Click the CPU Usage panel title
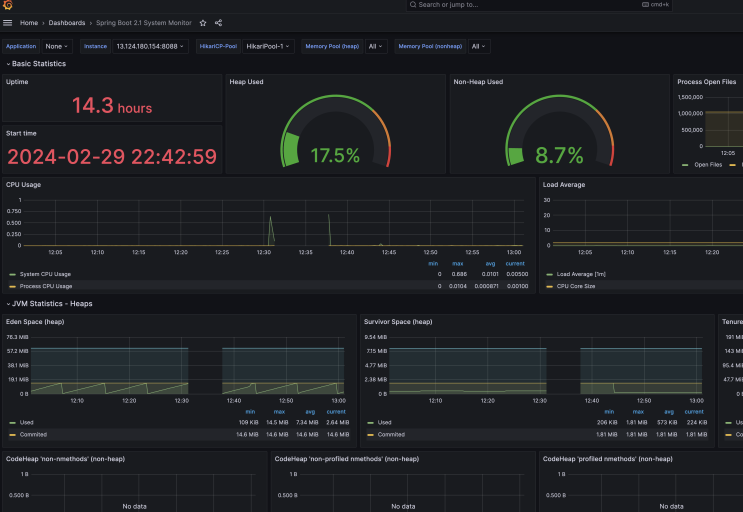The image size is (743, 512). [23, 185]
